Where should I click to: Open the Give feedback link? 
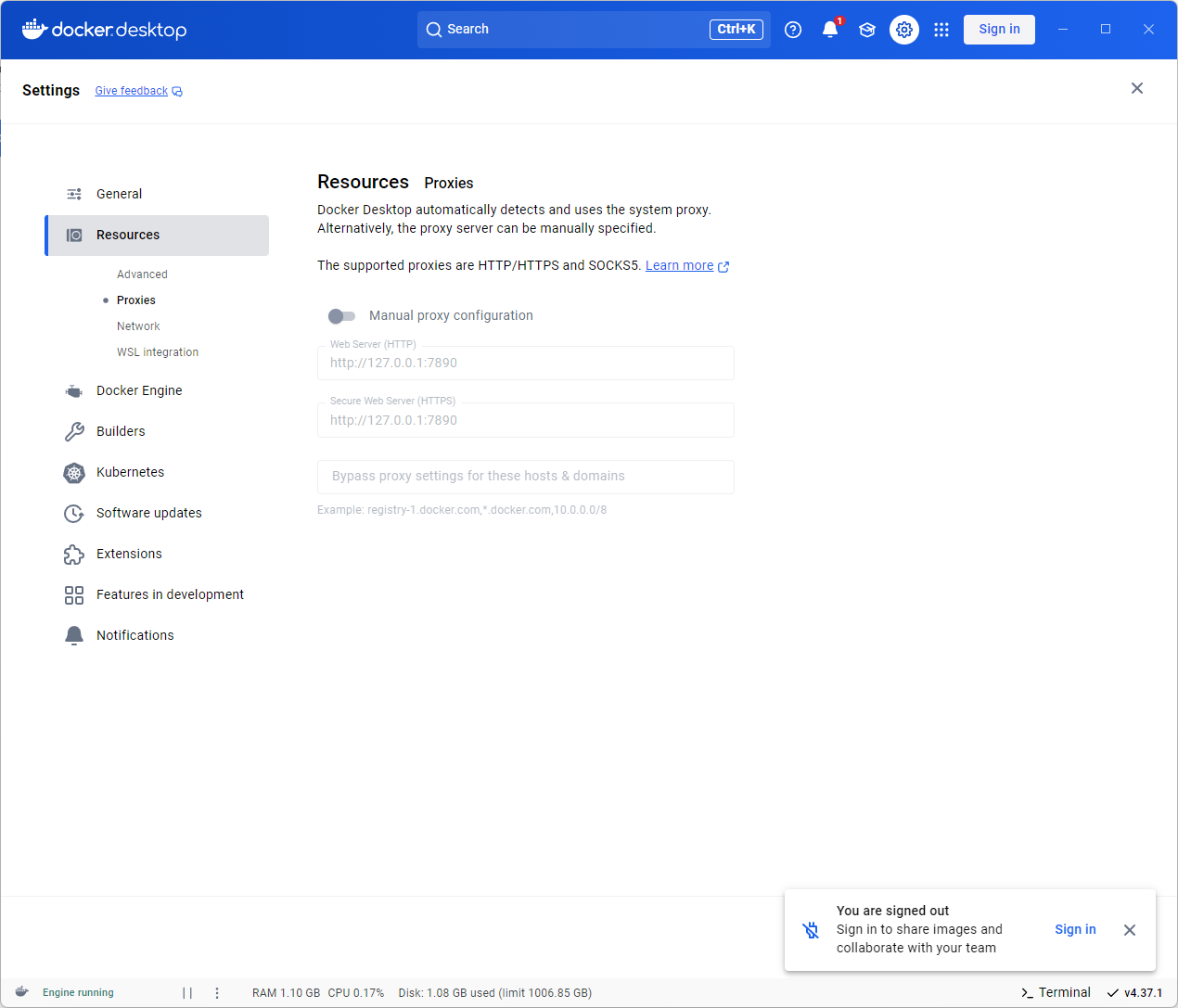(x=132, y=91)
